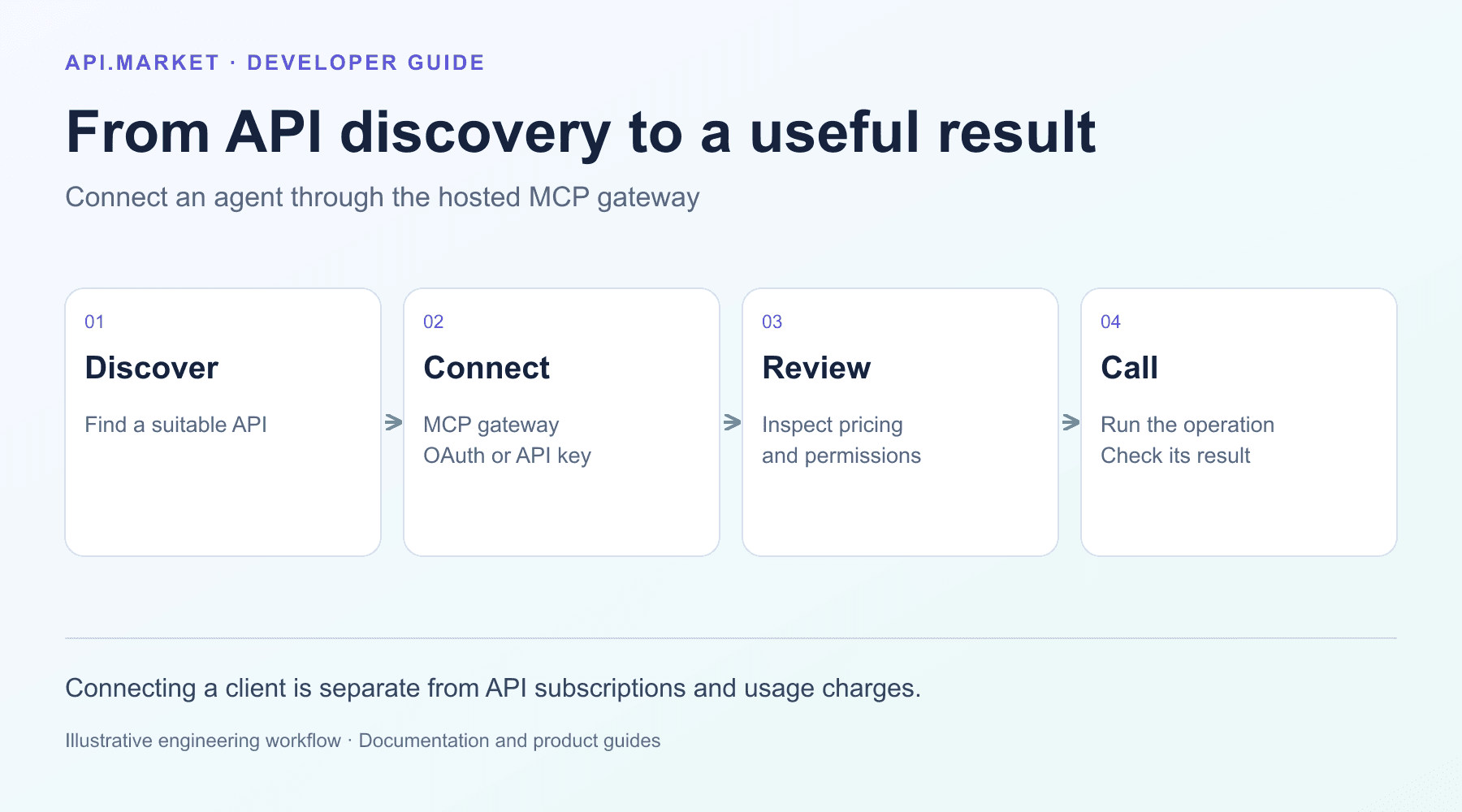
Task: Open the 'Discover' card heading
Action: pos(152,368)
